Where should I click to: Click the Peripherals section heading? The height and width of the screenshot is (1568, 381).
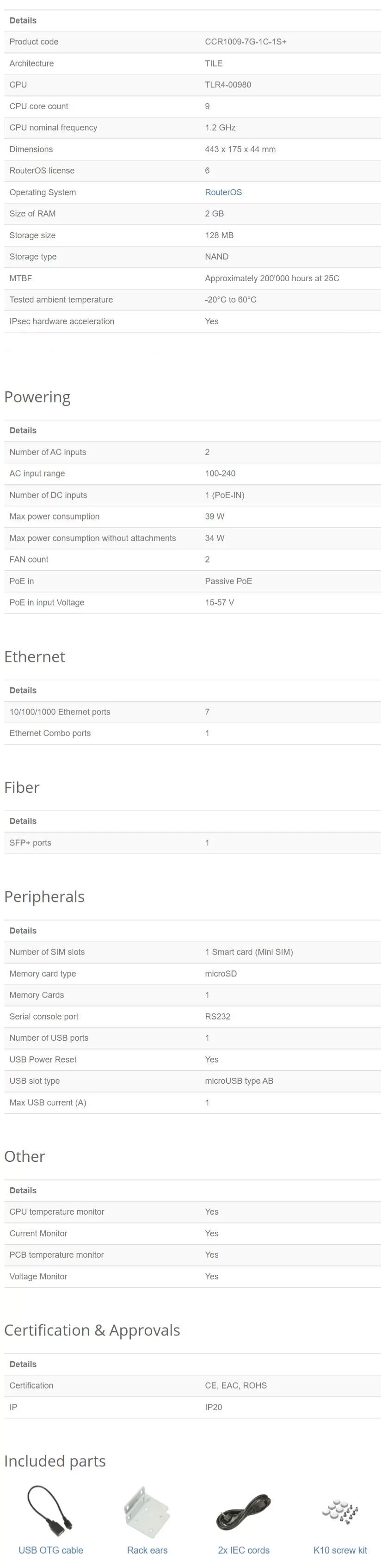44,897
